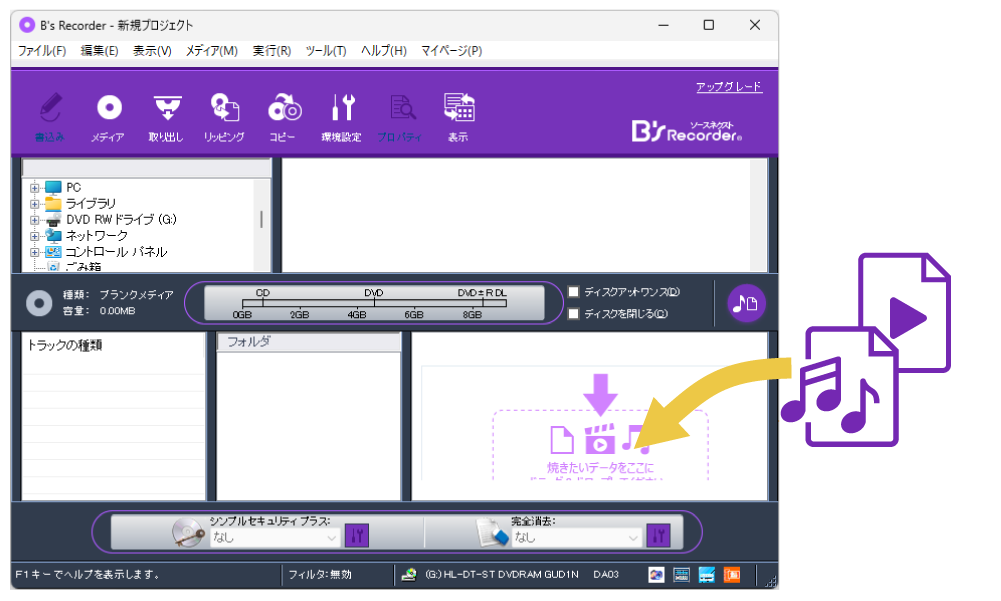Open the リッピング (Ripping) tool
This screenshot has height=601, width=1001.
[x=224, y=116]
